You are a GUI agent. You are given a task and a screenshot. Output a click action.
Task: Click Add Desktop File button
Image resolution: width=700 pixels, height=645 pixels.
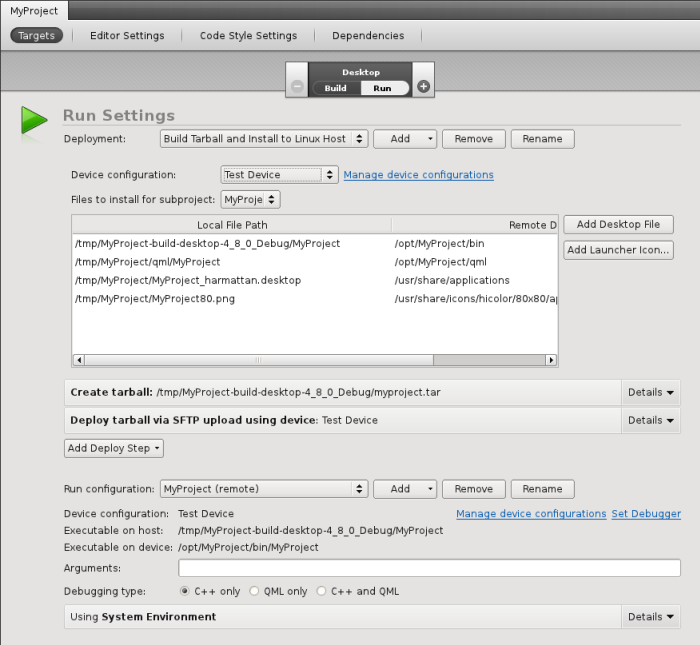pos(618,224)
